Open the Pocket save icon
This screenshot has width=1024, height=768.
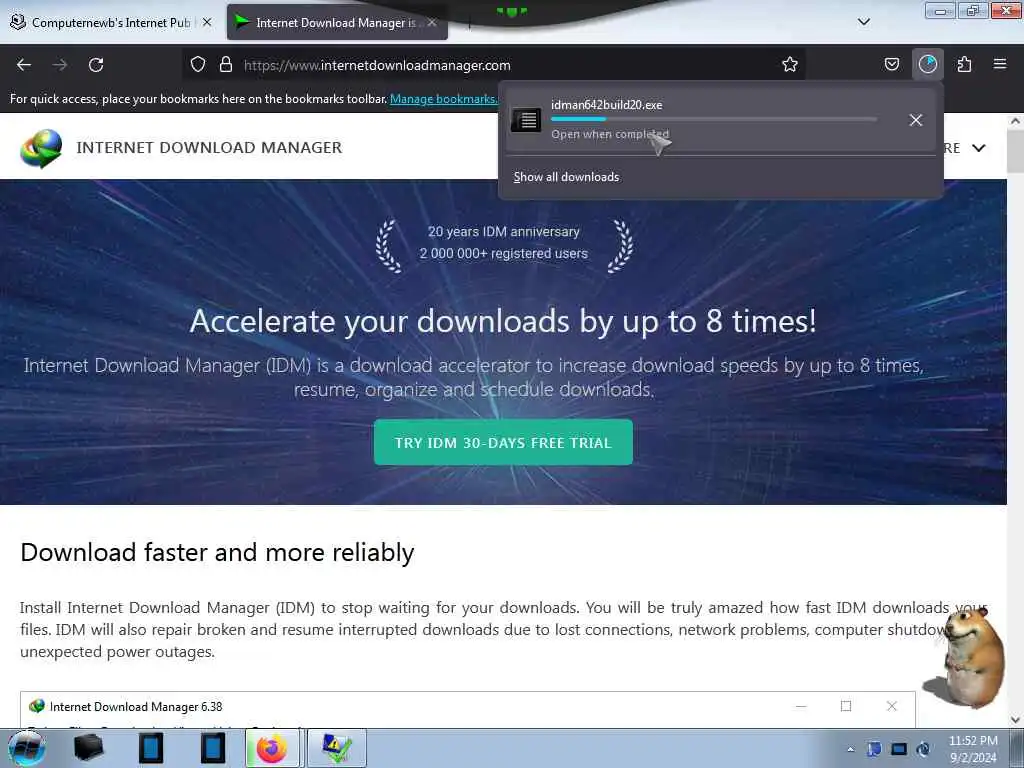point(891,64)
